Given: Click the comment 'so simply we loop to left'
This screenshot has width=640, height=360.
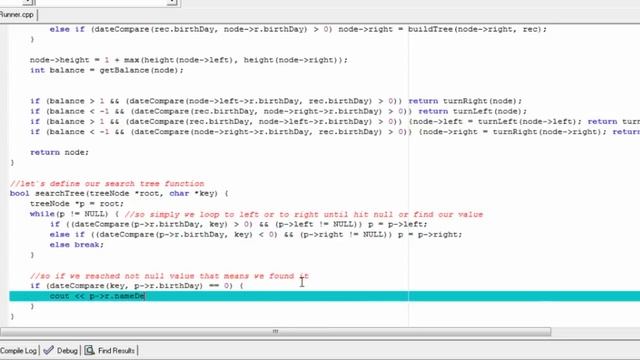Looking at the screenshot, I should pos(304,214).
